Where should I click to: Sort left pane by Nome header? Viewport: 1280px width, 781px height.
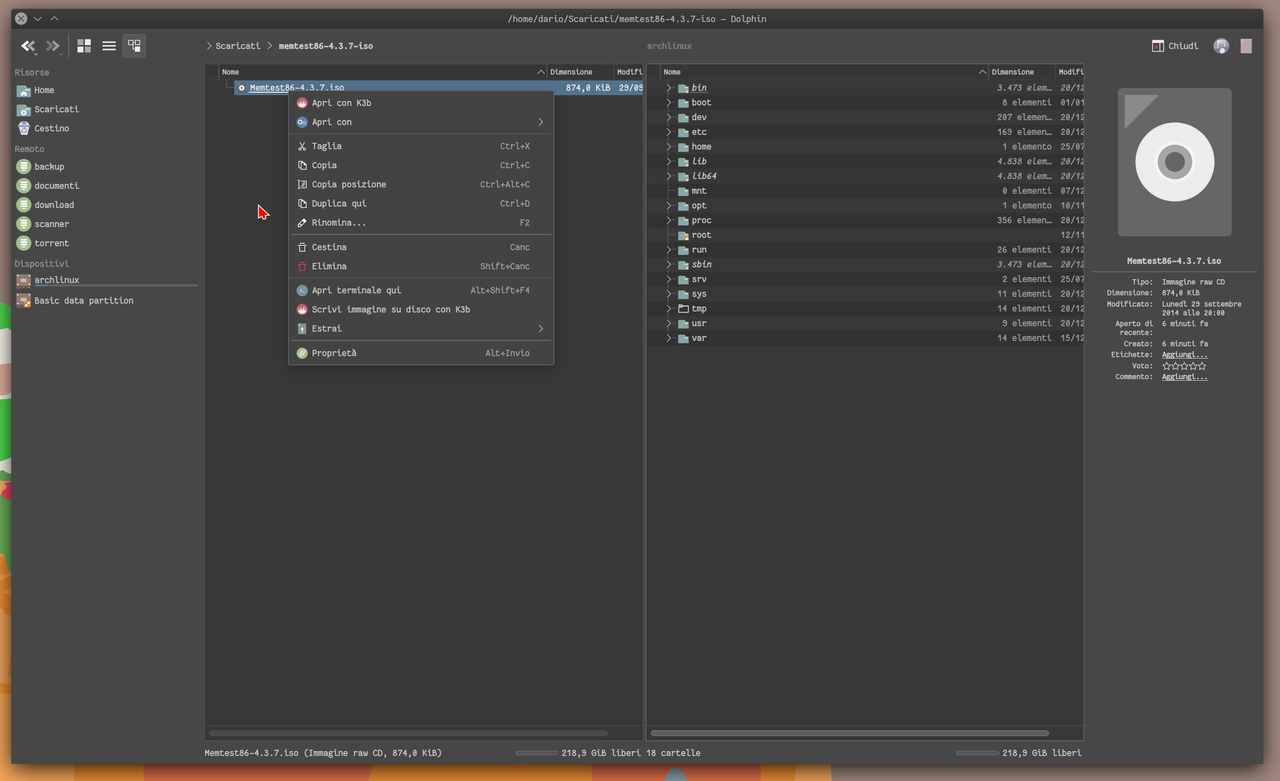(383, 72)
